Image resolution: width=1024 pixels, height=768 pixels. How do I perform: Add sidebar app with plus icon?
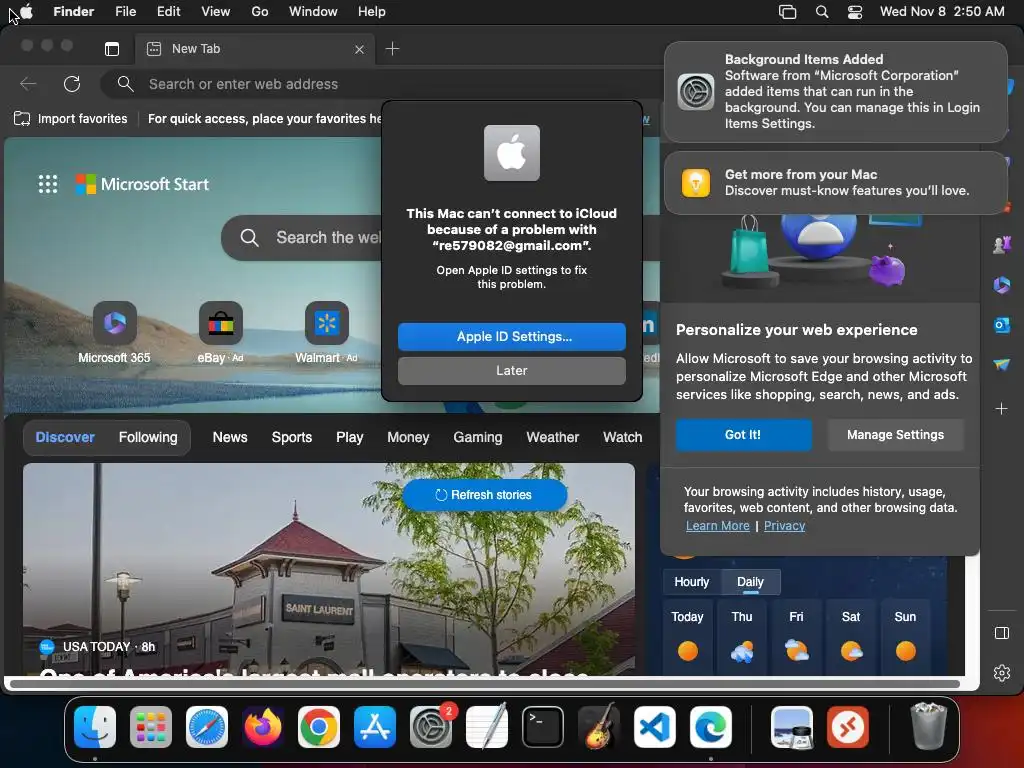(1002, 409)
